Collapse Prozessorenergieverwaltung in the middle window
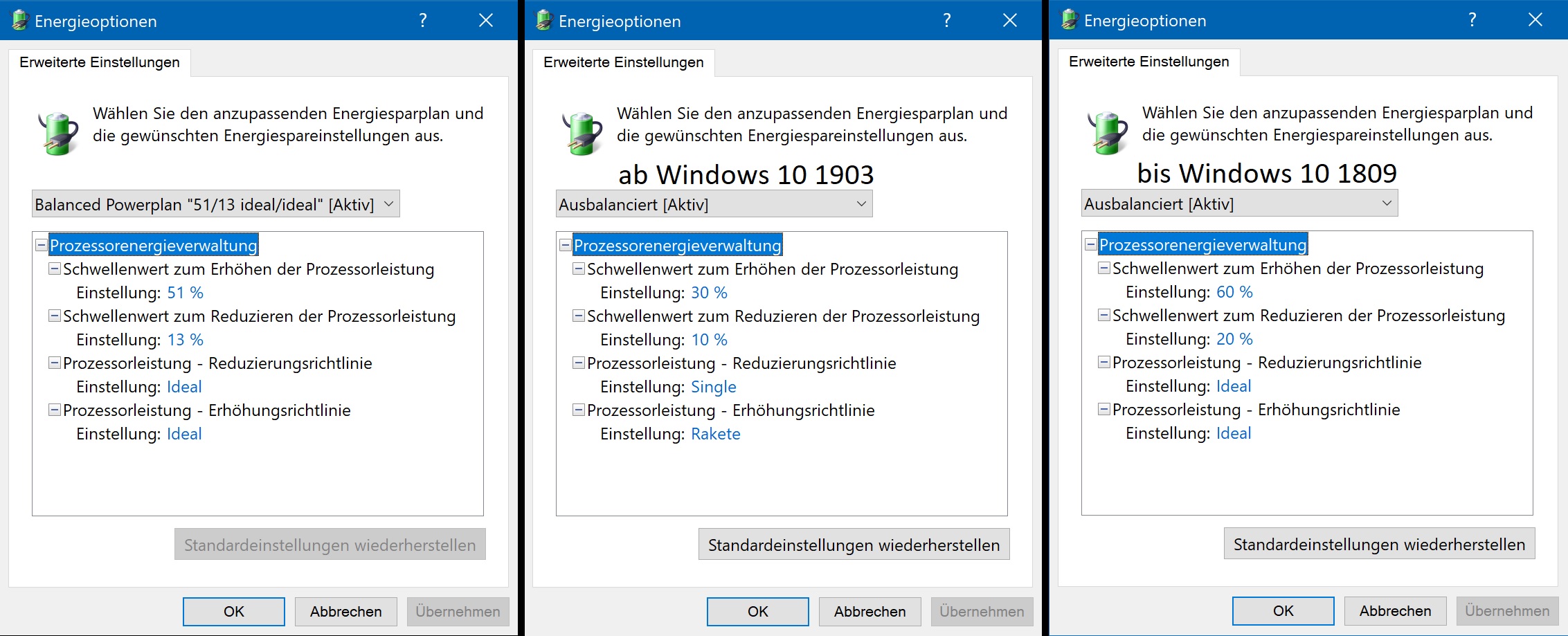 [x=565, y=245]
